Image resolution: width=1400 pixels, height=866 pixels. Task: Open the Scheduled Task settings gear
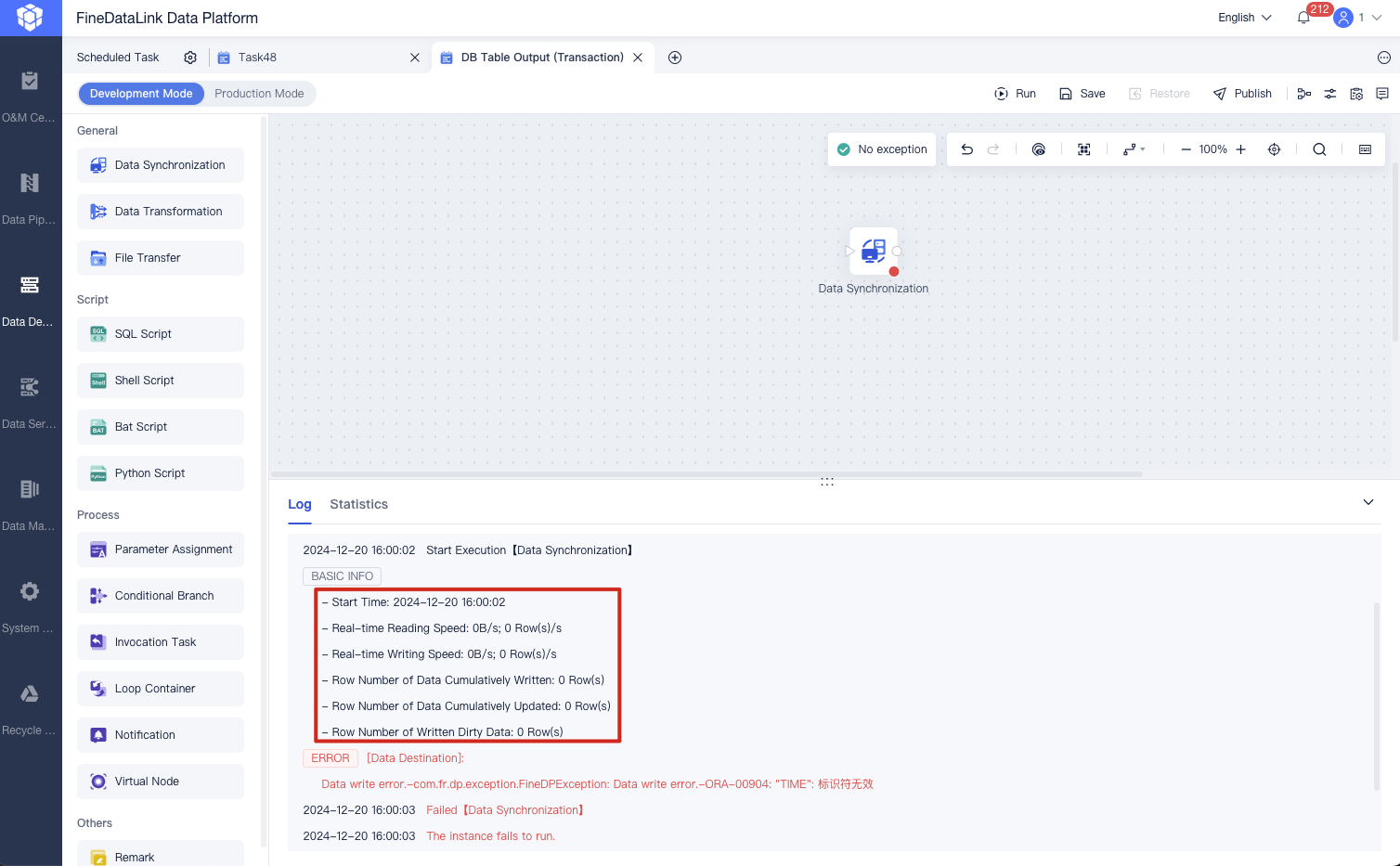(190, 58)
